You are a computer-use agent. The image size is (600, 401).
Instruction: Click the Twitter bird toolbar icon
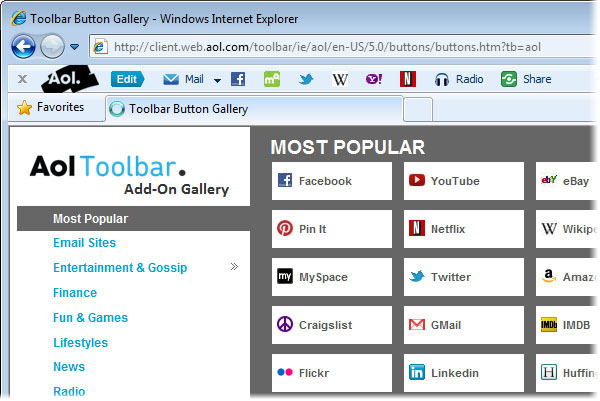306,79
